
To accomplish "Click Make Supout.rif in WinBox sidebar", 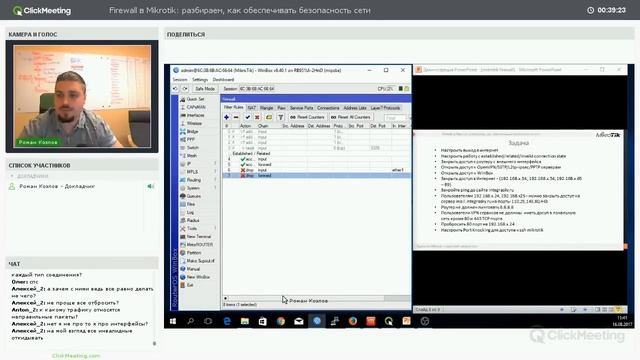I will click(198, 260).
